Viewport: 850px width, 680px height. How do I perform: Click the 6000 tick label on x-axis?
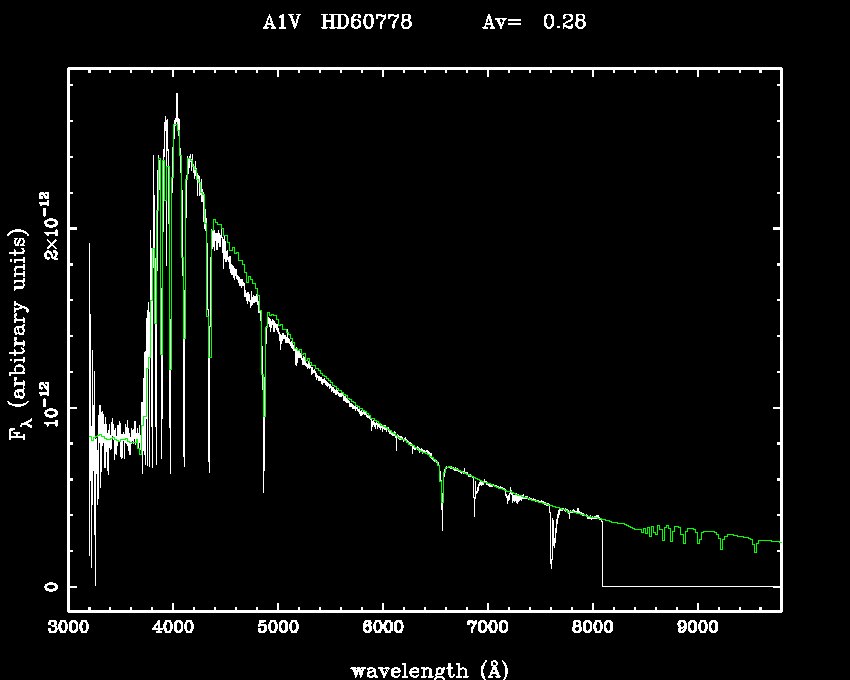point(383,628)
